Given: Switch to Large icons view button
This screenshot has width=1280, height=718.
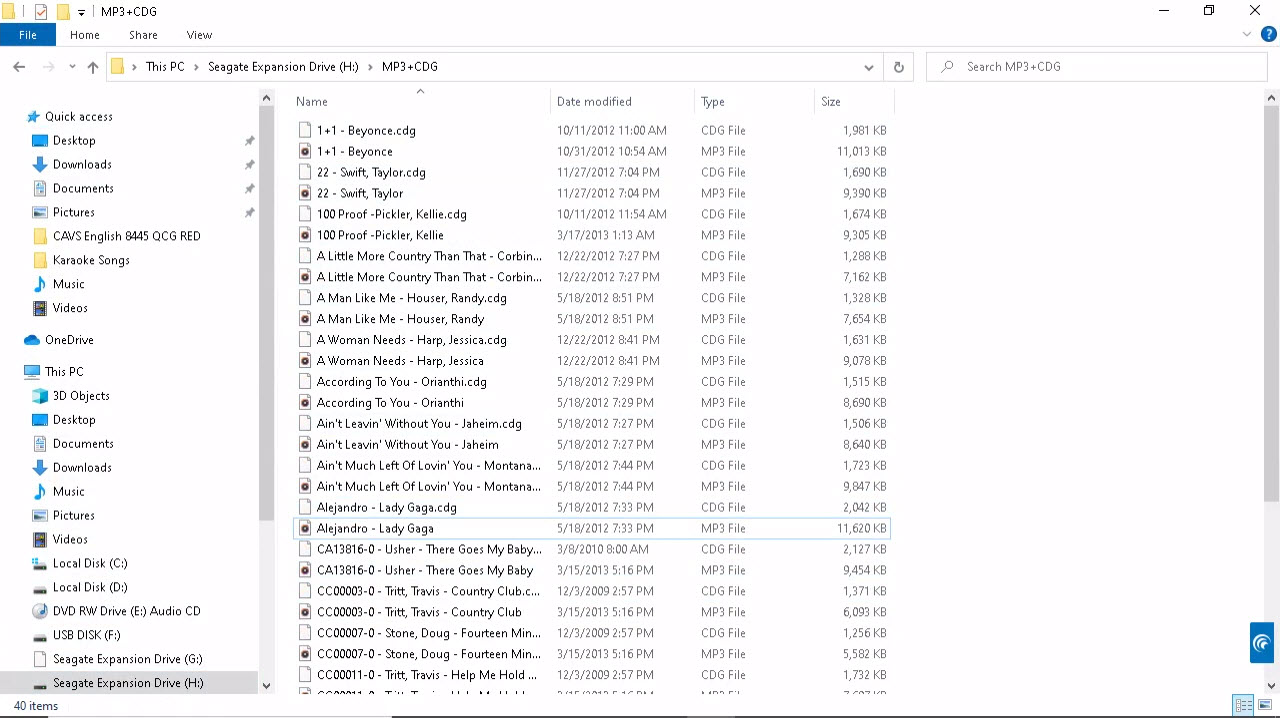Looking at the screenshot, I should click(x=1265, y=706).
